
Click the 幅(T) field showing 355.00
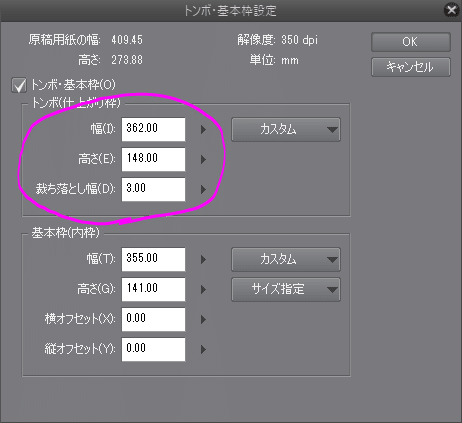point(153,259)
